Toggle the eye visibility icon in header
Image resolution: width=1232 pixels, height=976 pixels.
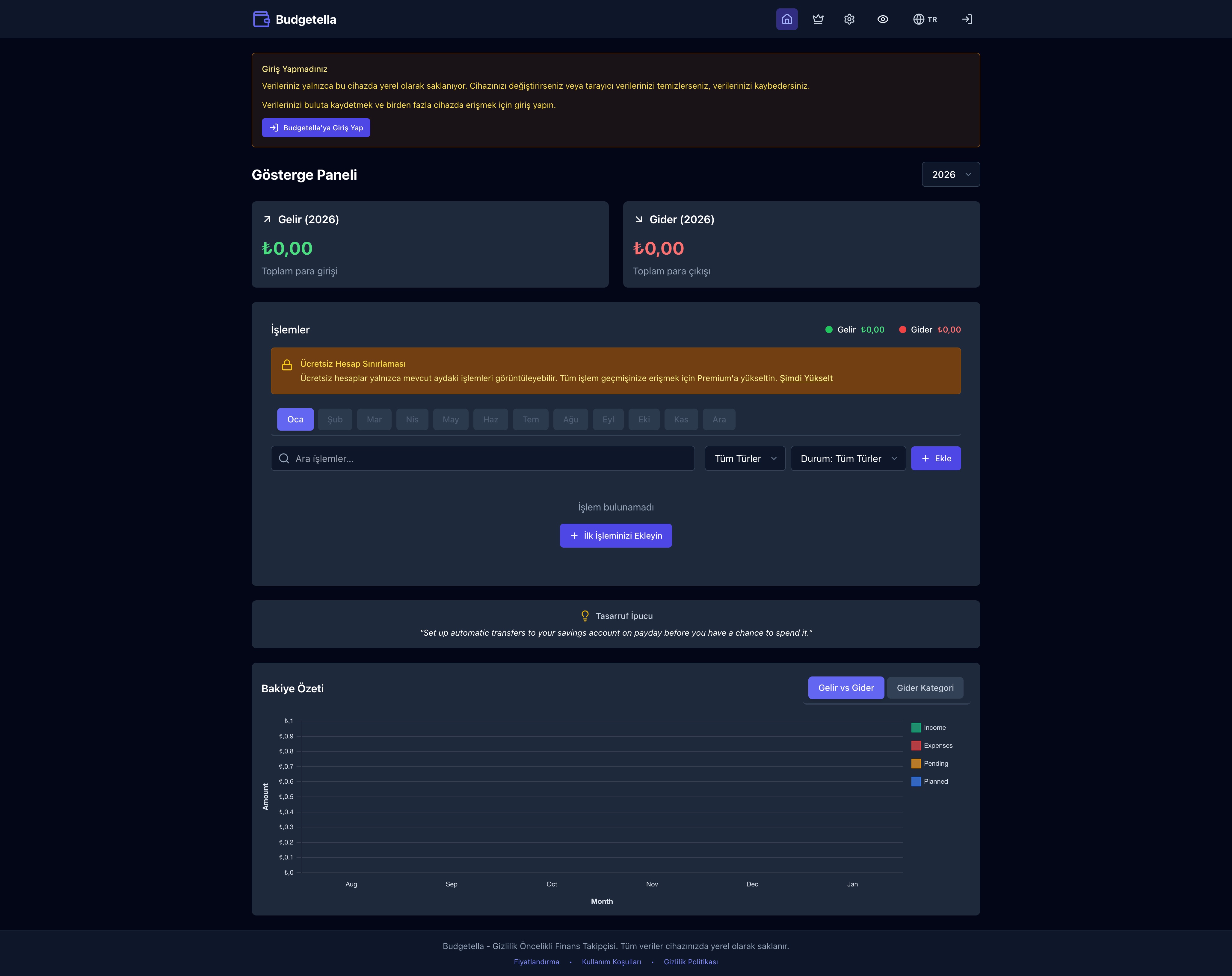(883, 19)
